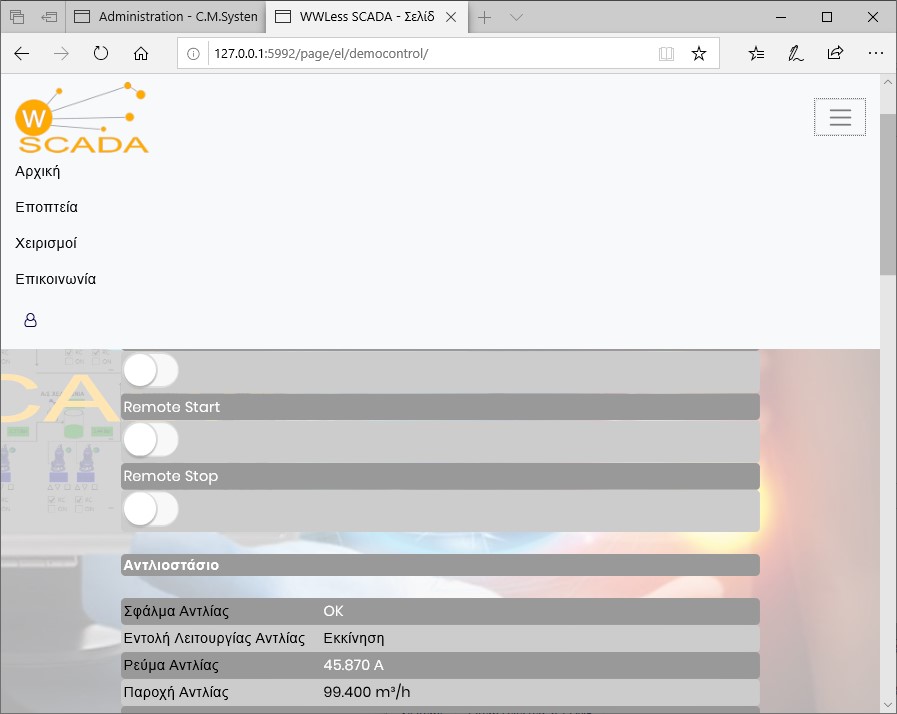Image resolution: width=897 pixels, height=714 pixels.
Task: Navigate to Αρχική link
Action: click(x=38, y=171)
